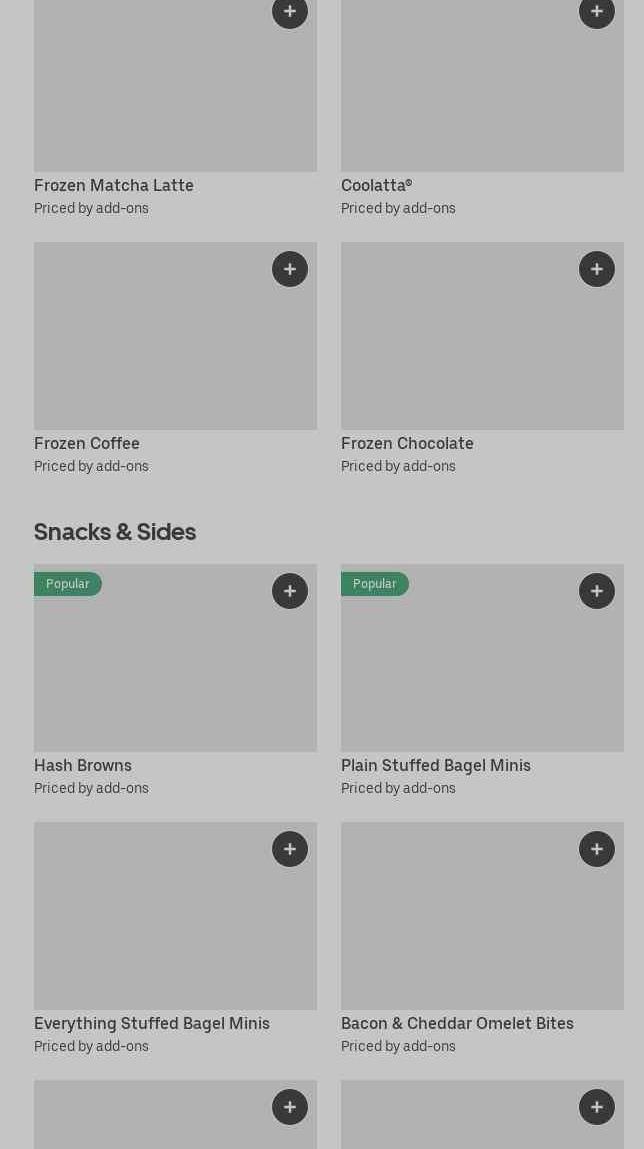Viewport: 644px width, 1149px height.
Task: Add Hash Browns with plus icon
Action: [x=290, y=591]
